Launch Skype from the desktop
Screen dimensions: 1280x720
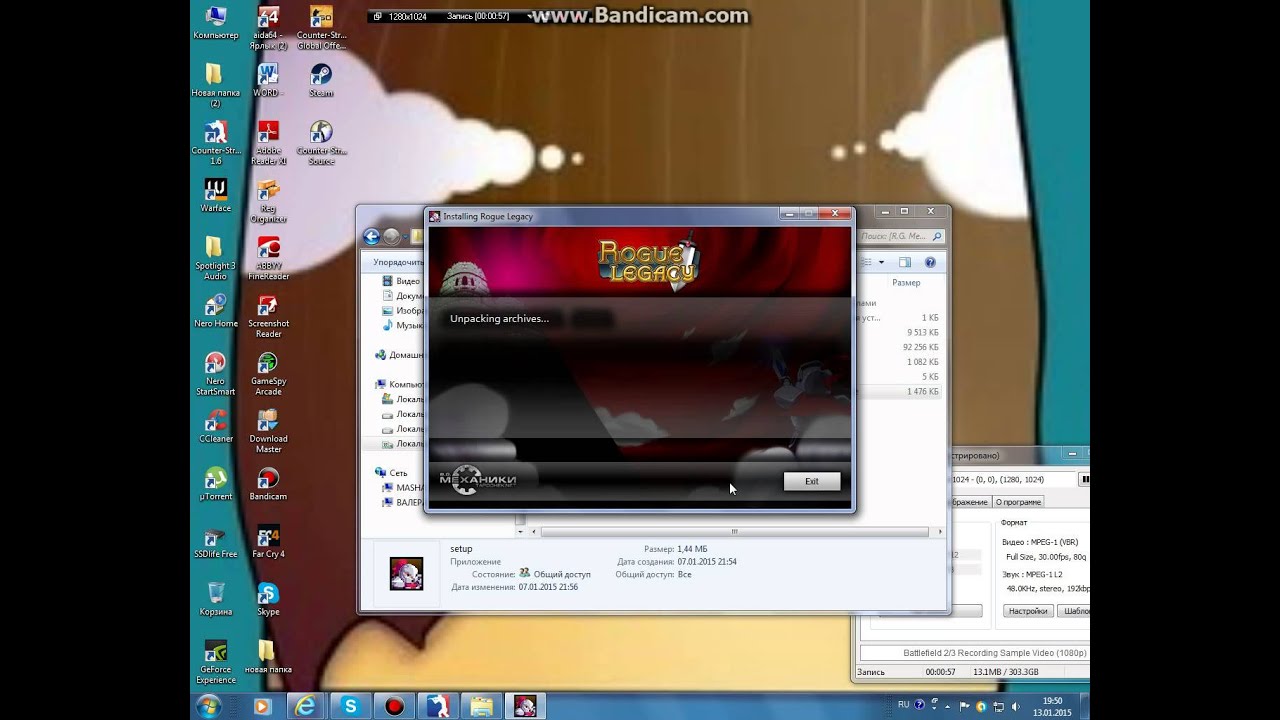[268, 599]
